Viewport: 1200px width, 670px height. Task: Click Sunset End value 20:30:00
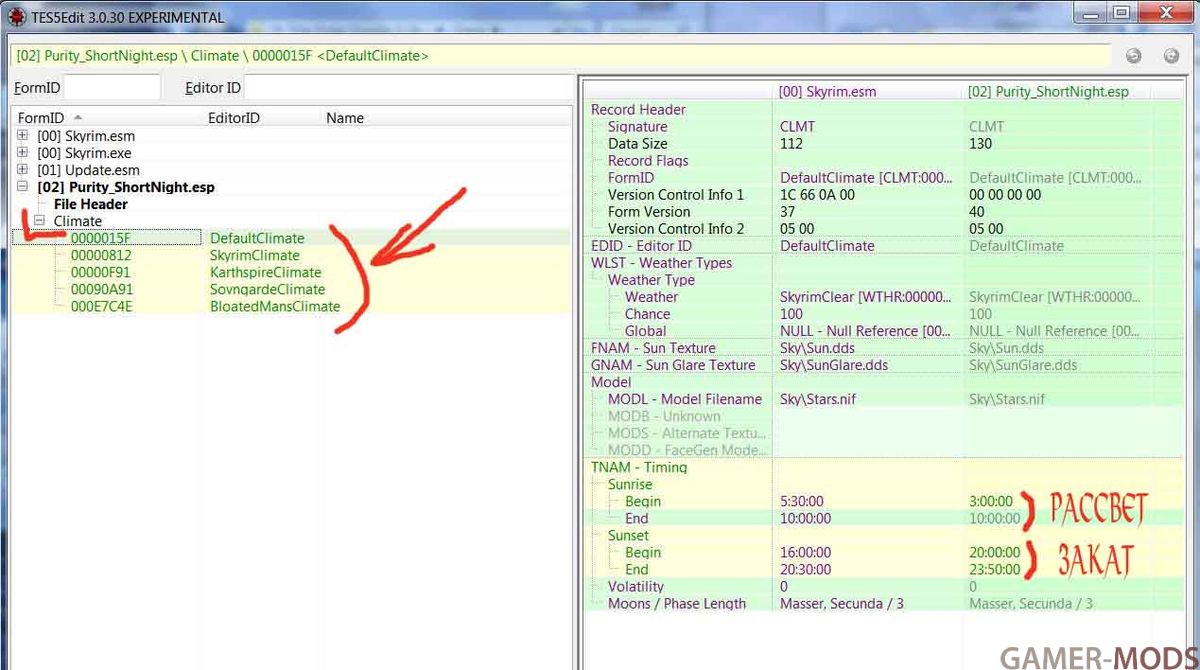point(805,569)
